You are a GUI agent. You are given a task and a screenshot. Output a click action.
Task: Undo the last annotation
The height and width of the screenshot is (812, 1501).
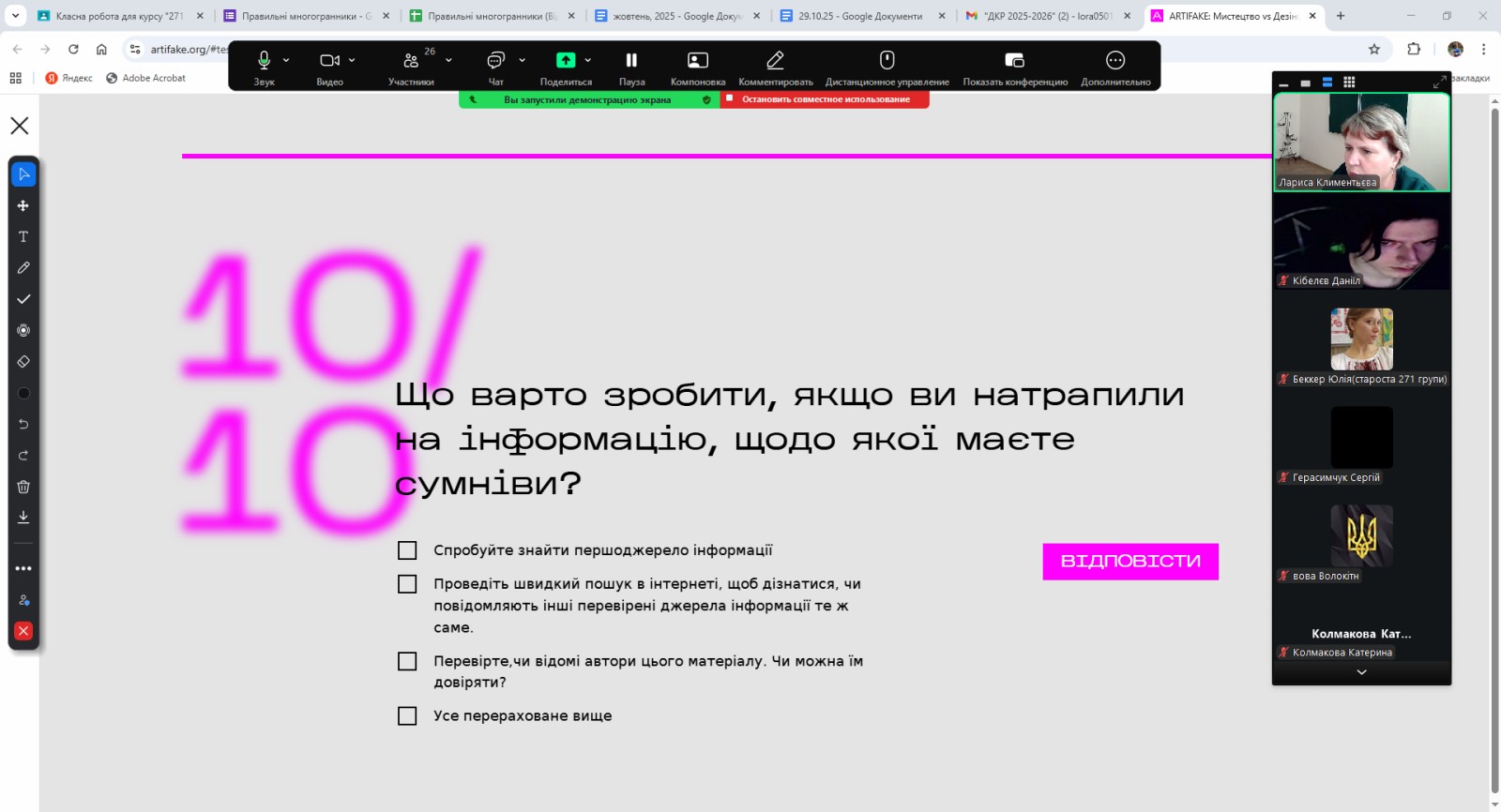(23, 425)
